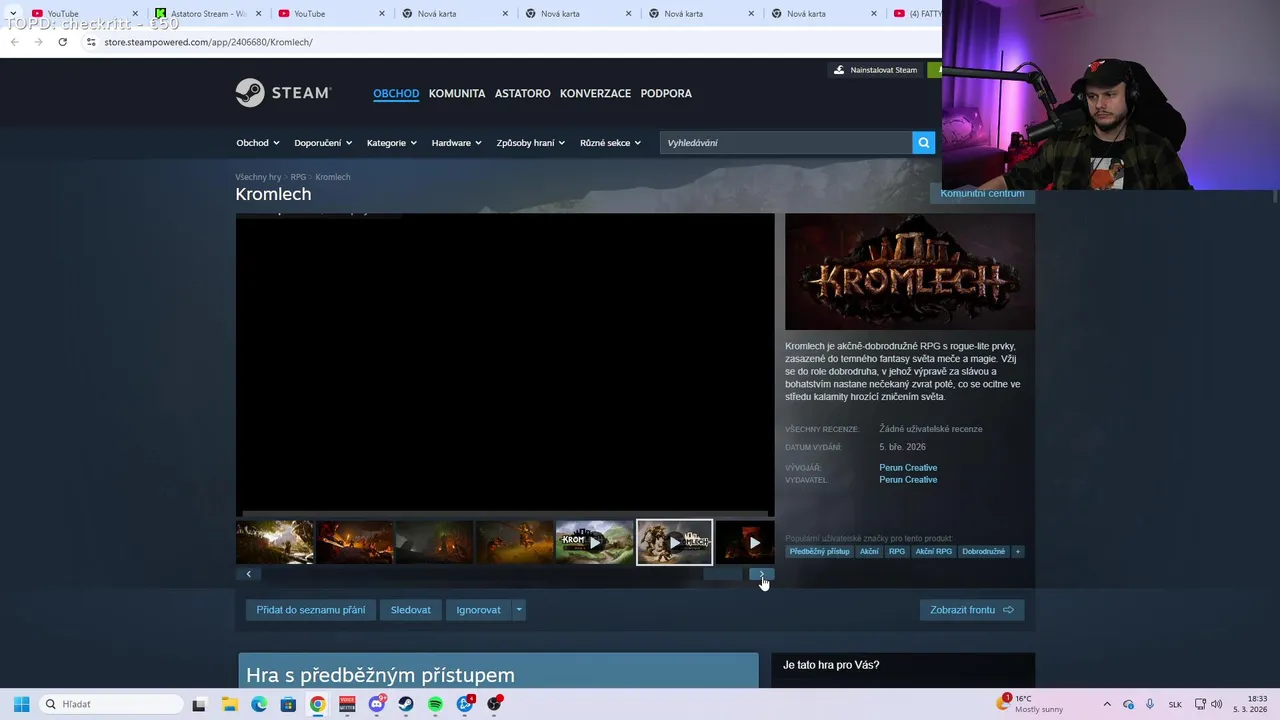The image size is (1280, 720).
Task: Click the Předběžný přístup tag
Action: [819, 552]
